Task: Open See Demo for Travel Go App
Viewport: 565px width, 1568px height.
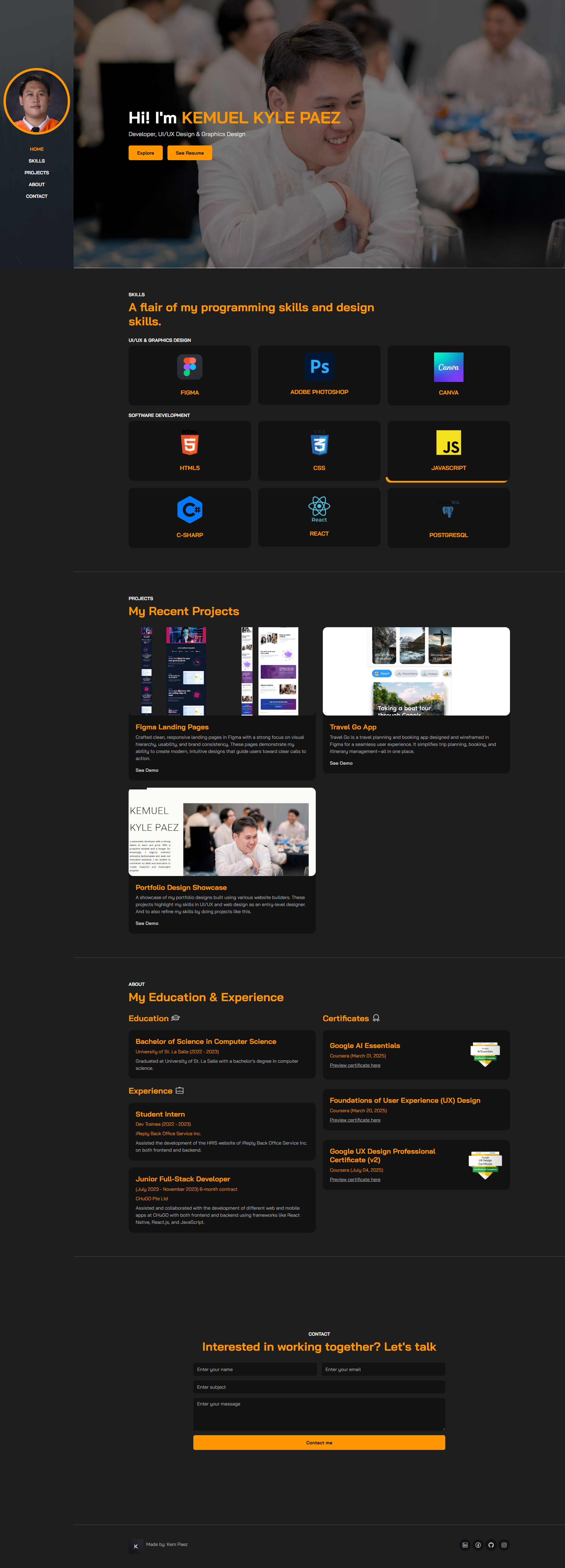Action: [x=341, y=763]
